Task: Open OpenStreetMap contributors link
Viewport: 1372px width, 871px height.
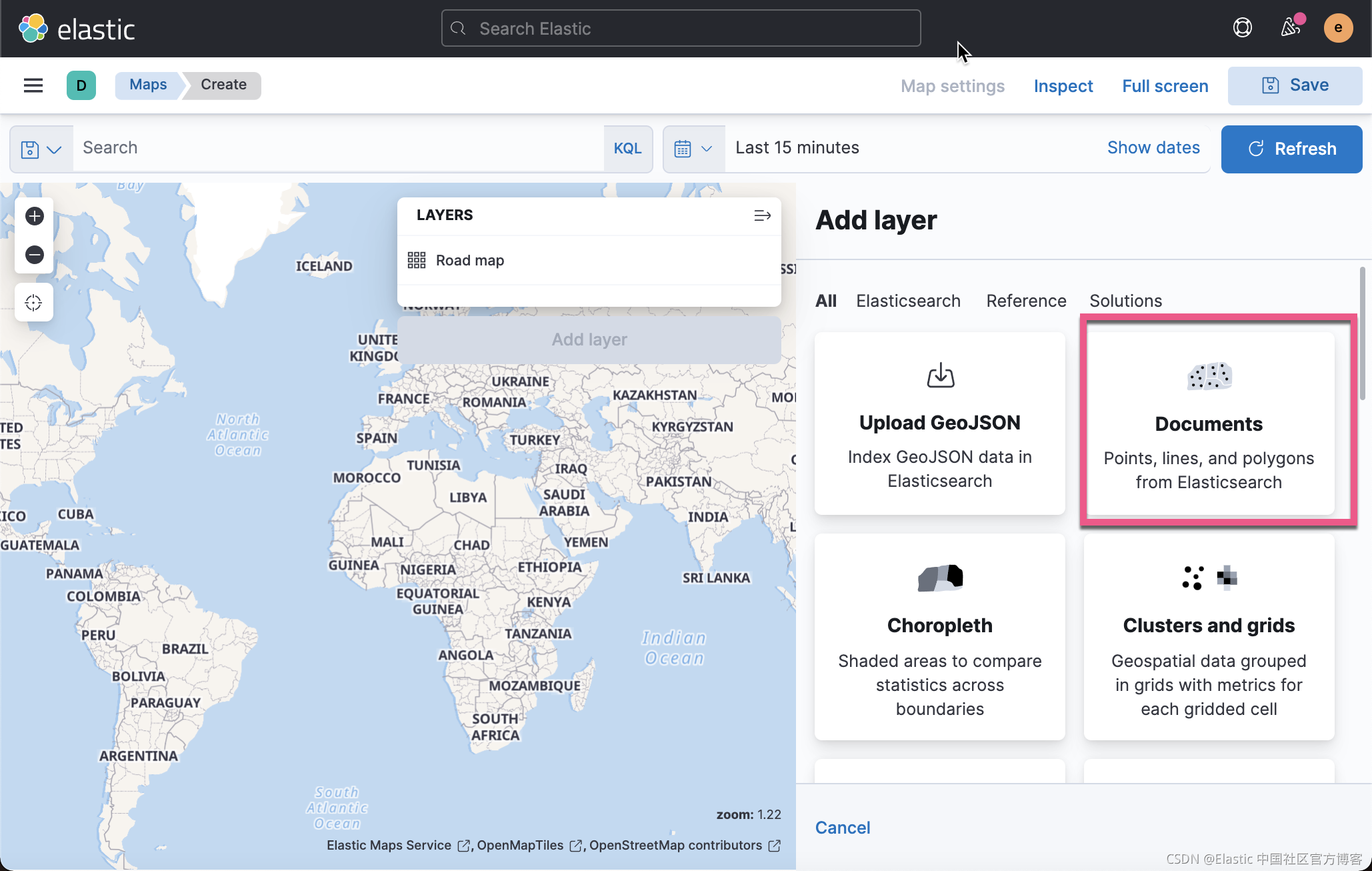Action: pos(685,846)
